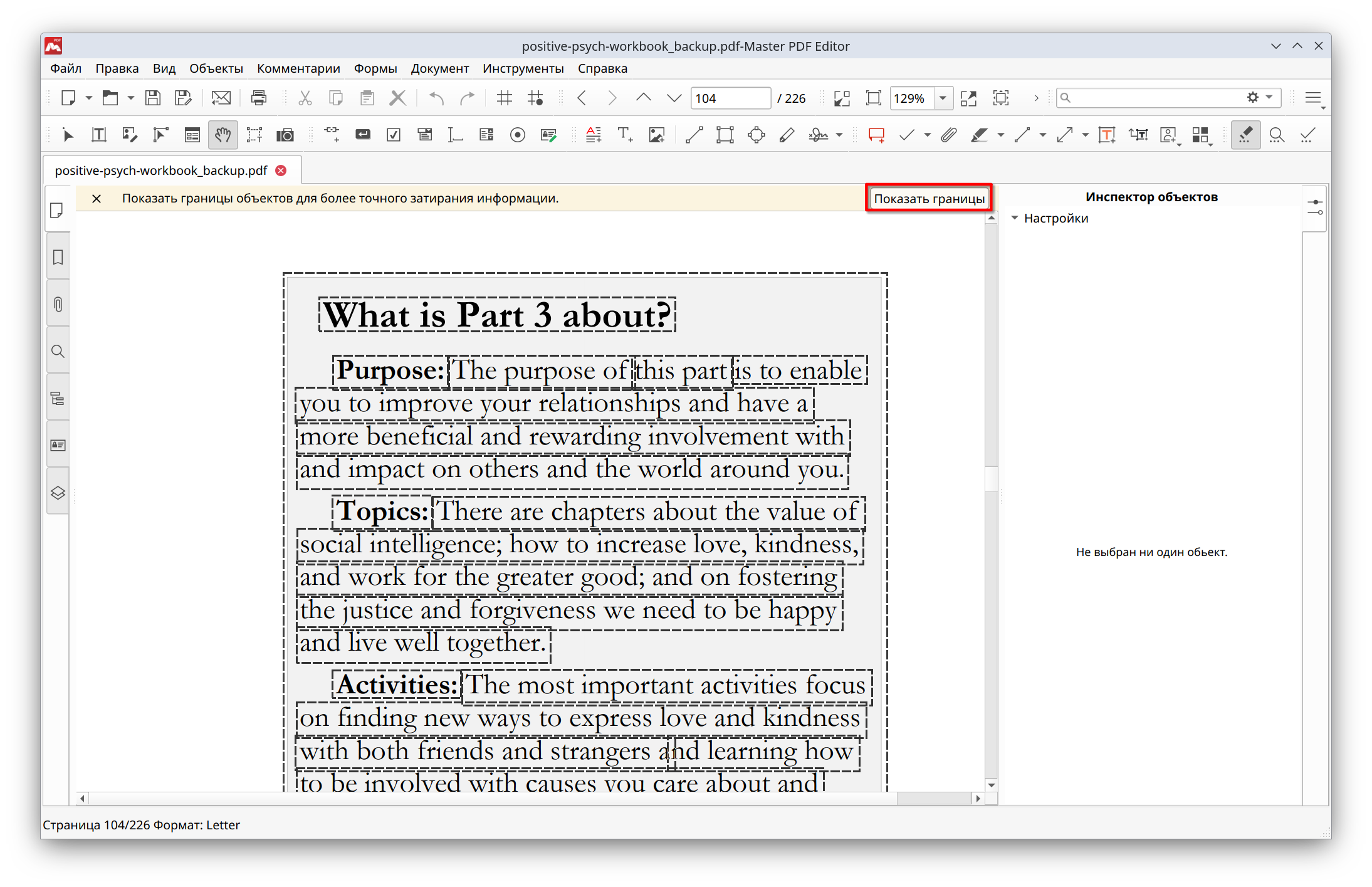Open the Search sidebar panel
This screenshot has width=1372, height=887.
pyautogui.click(x=58, y=351)
